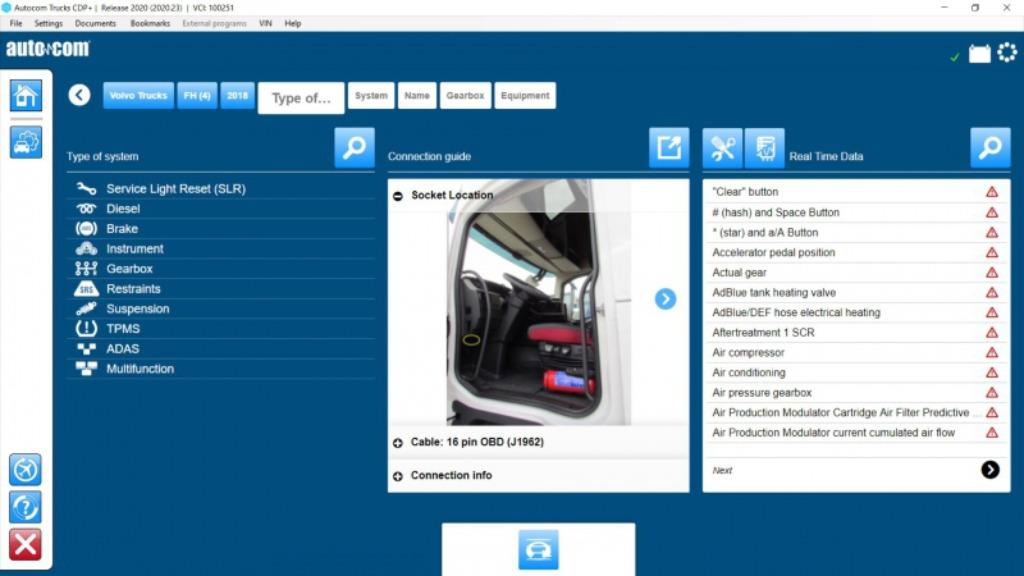Activate the airplane mode sidebar icon
The width and height of the screenshot is (1024, 576).
[x=25, y=469]
